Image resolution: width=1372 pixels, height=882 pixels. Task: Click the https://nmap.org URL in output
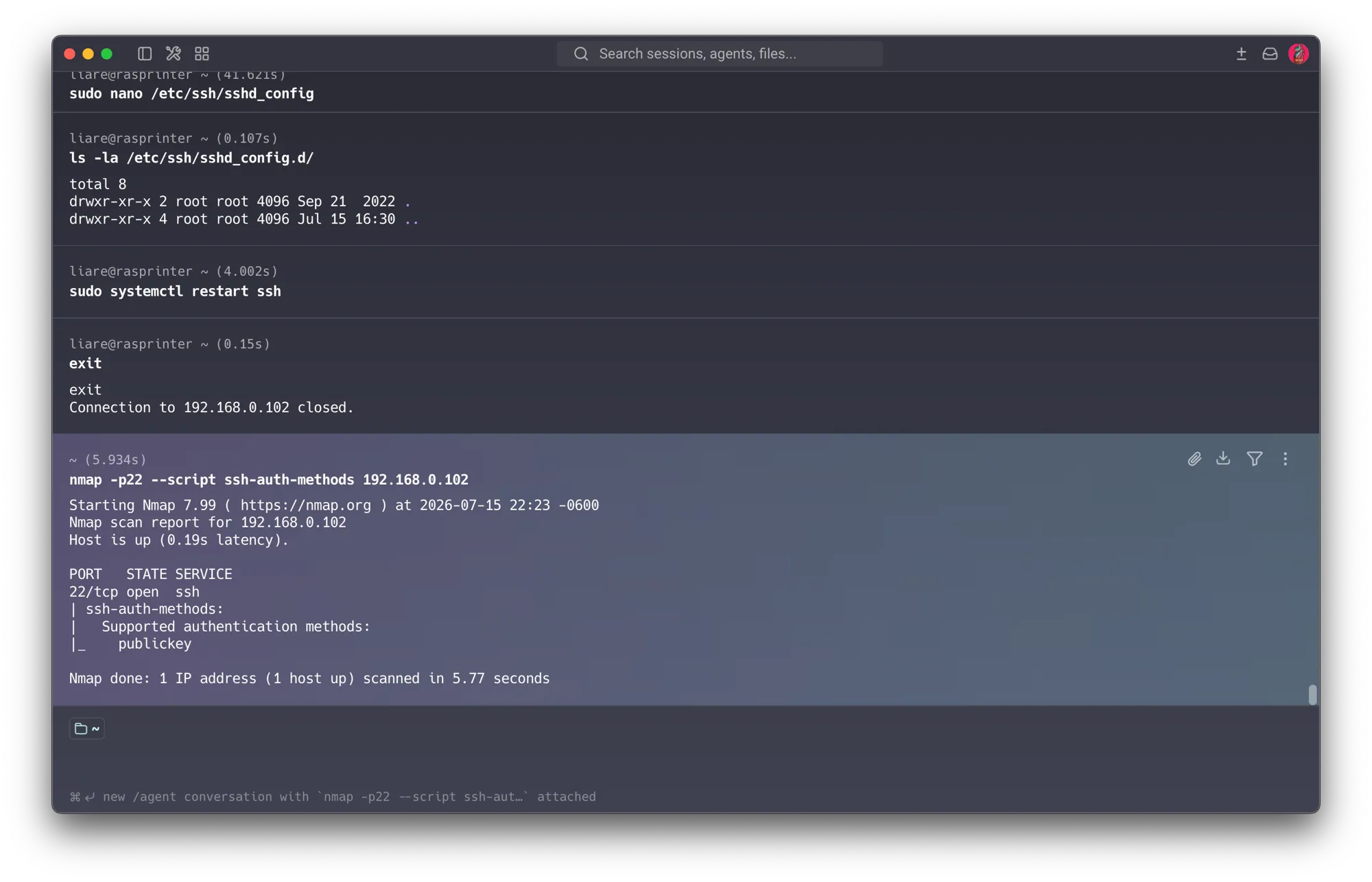[x=305, y=505]
